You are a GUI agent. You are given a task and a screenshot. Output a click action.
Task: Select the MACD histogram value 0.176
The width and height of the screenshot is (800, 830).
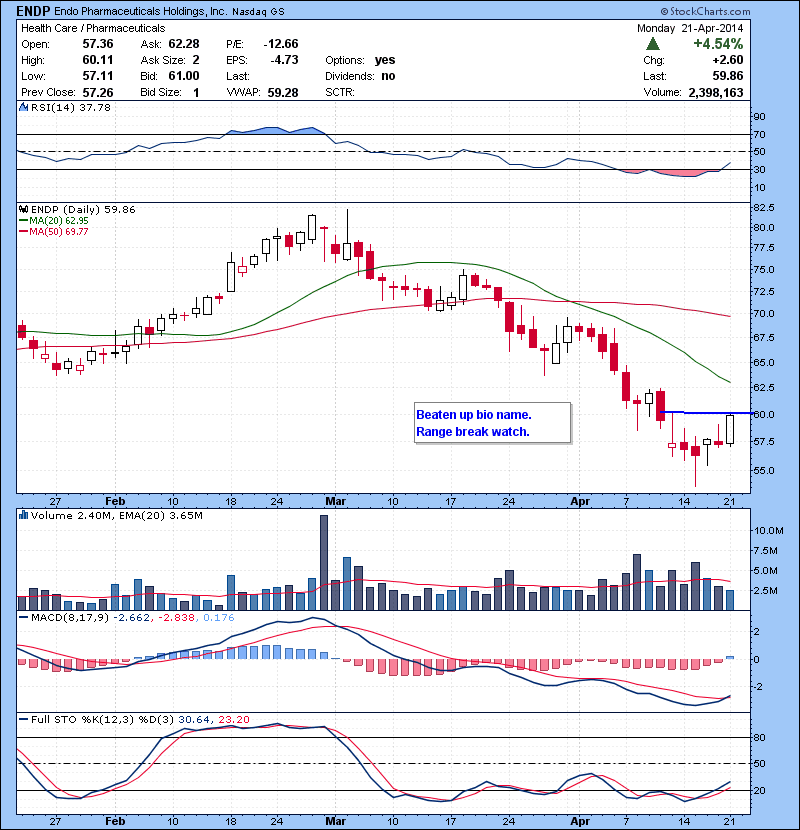[x=218, y=618]
